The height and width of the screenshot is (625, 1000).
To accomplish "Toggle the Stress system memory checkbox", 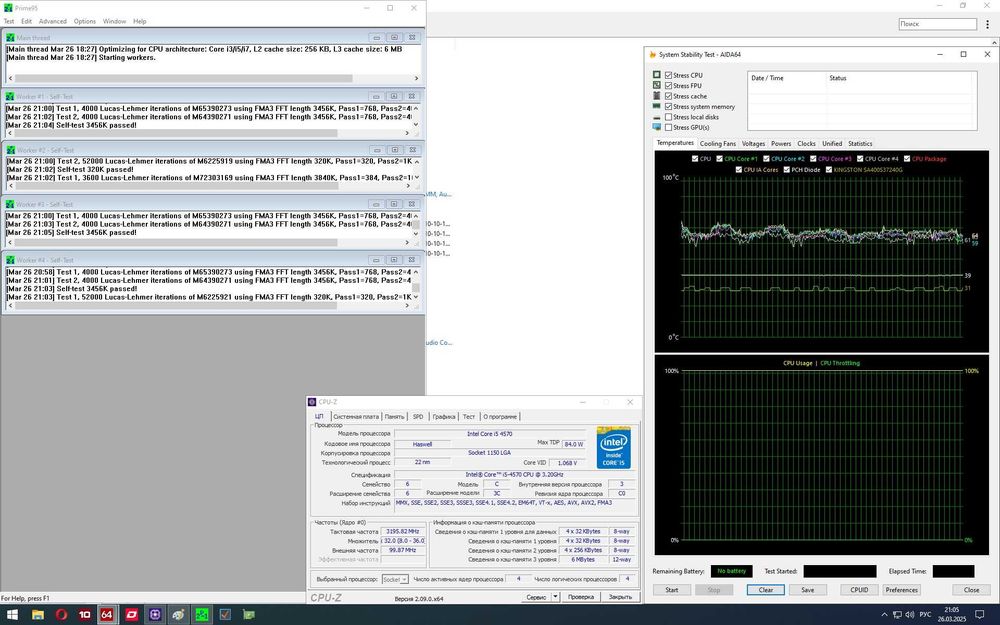I will [668, 107].
